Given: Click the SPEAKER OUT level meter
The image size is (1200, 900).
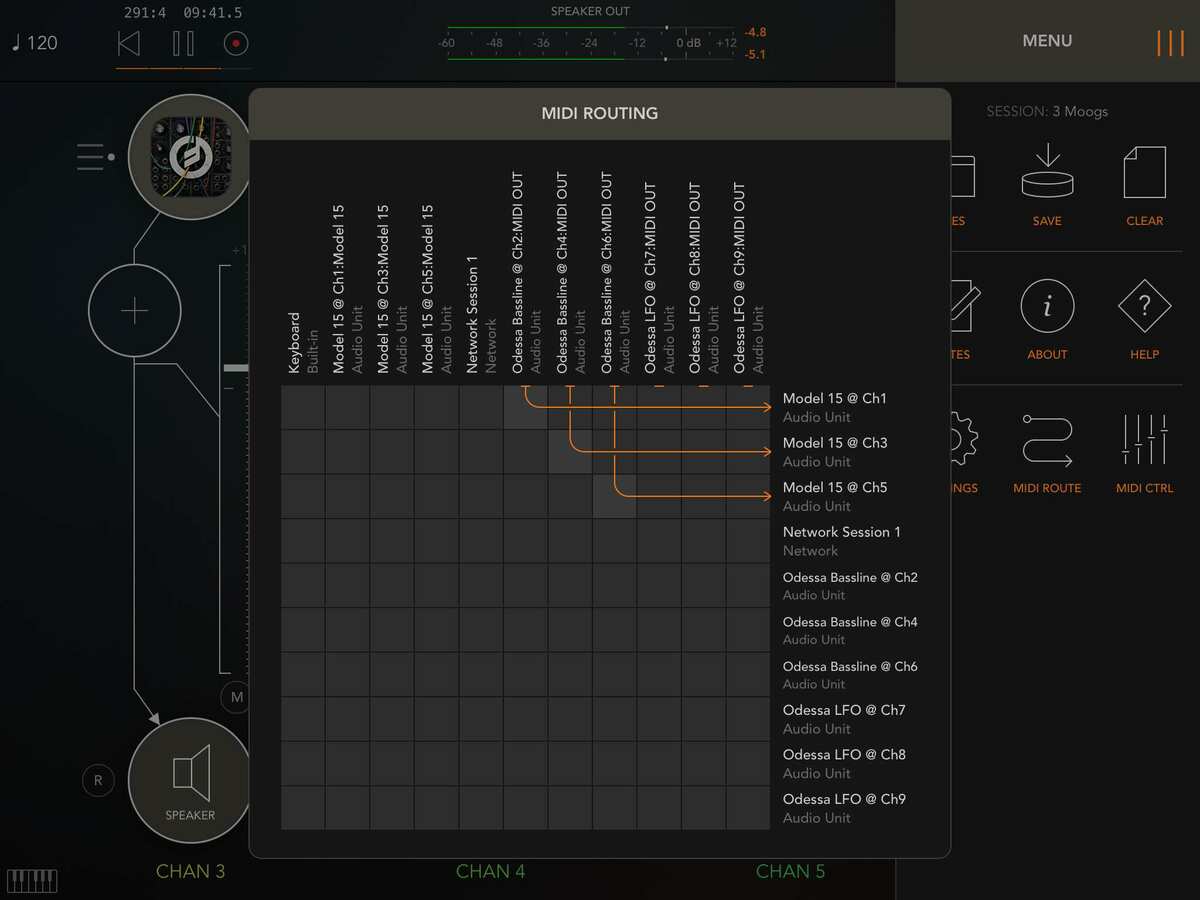Looking at the screenshot, I should point(592,43).
